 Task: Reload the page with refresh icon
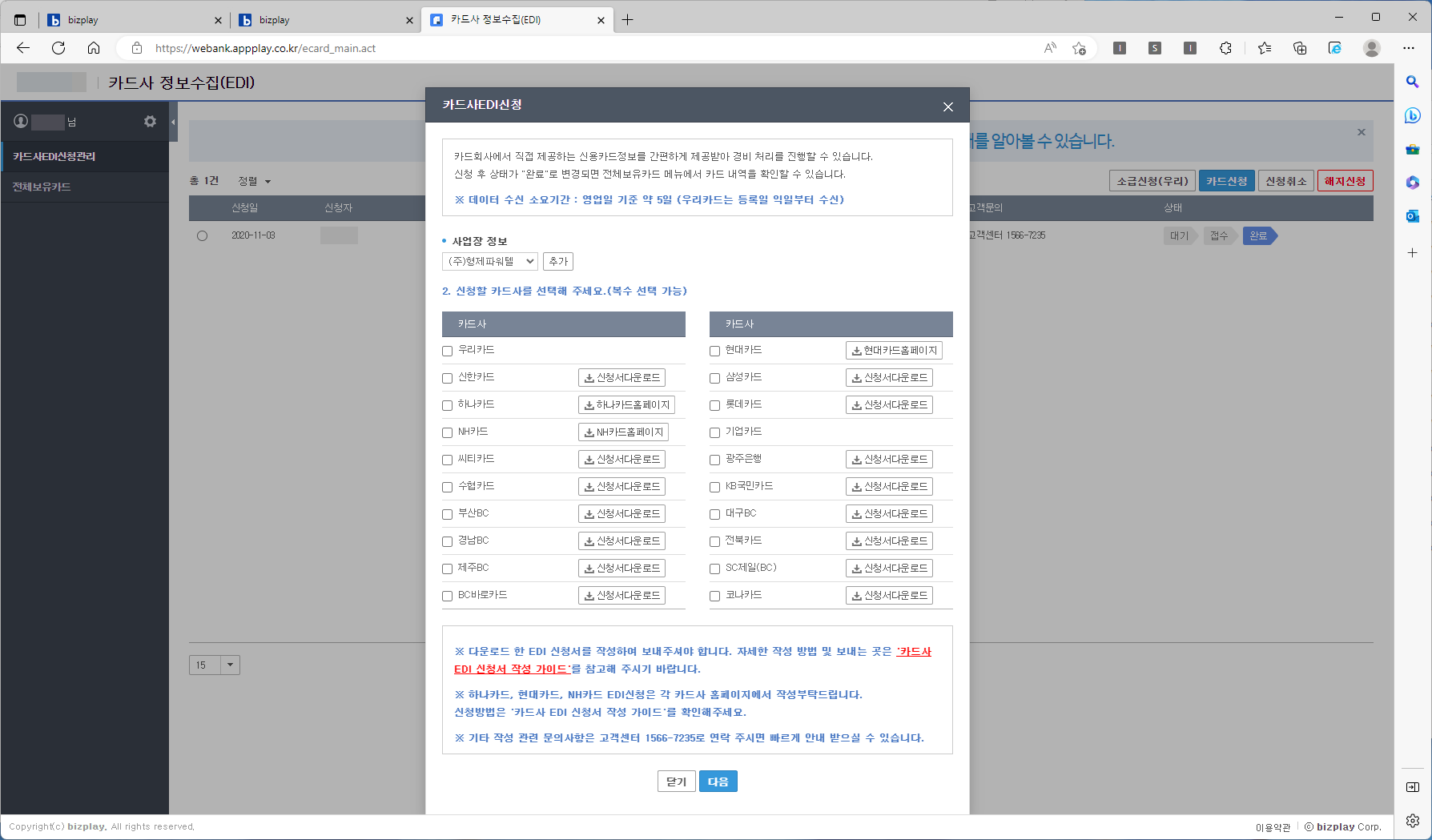58,48
